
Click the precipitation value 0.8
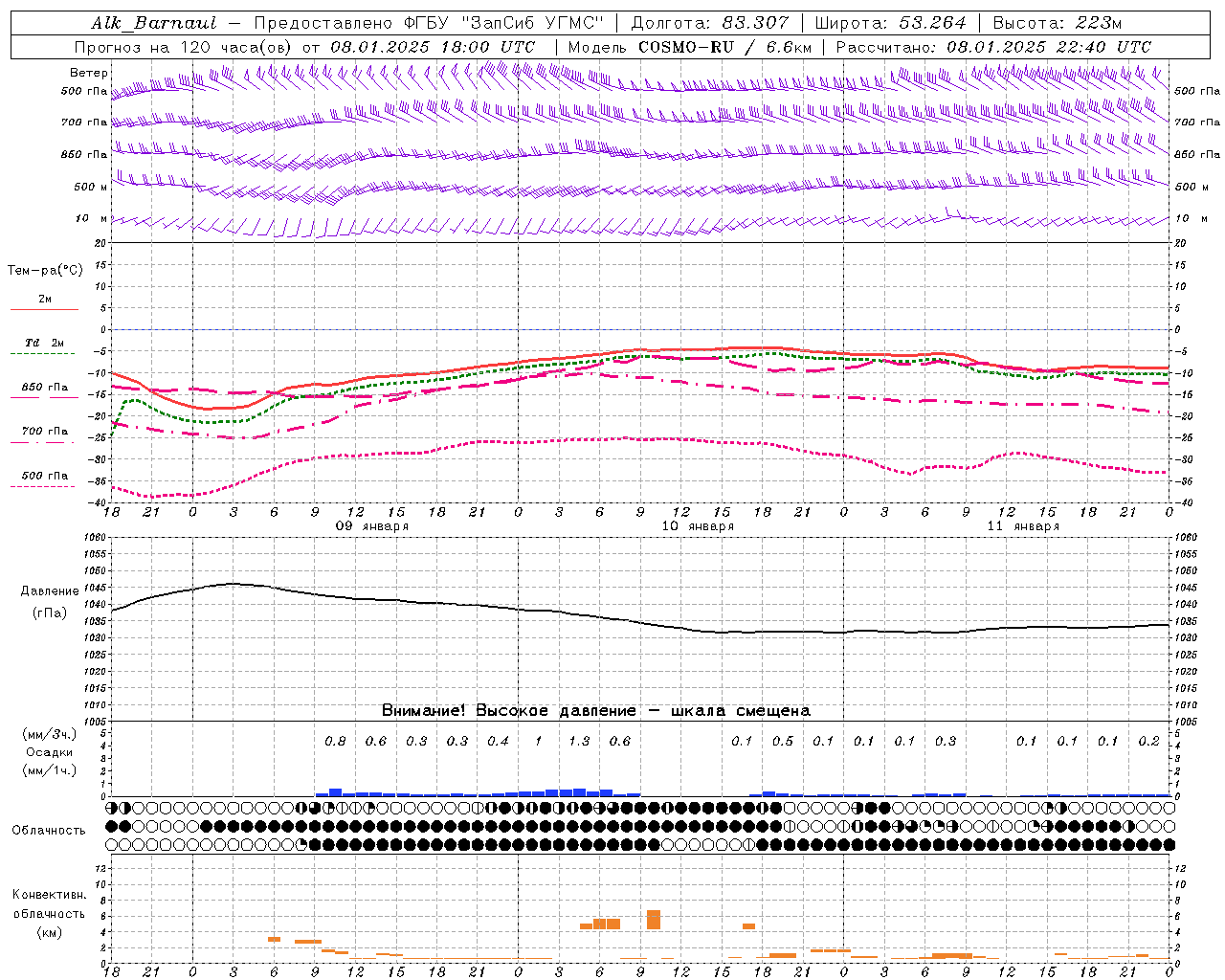[335, 741]
